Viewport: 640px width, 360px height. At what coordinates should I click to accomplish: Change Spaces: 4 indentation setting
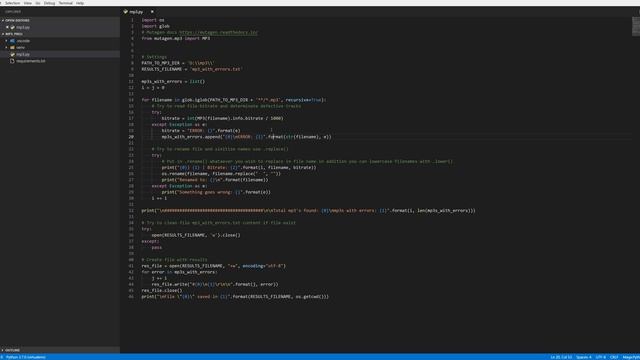584,357
